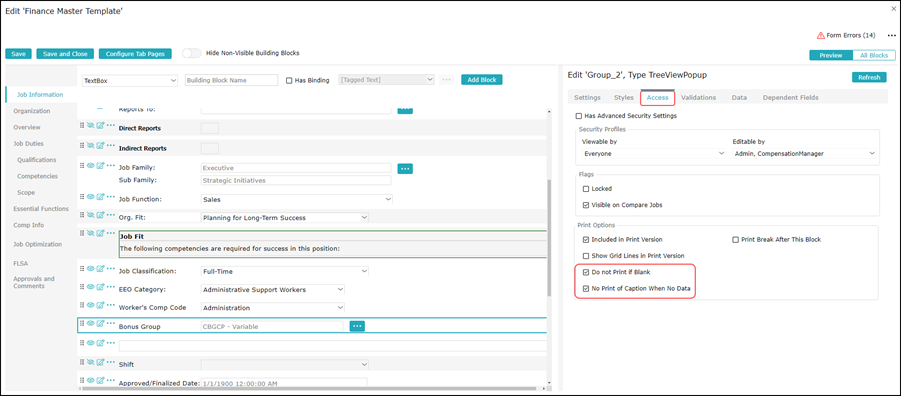Uncheck Do not Print if Blank

click(x=586, y=271)
